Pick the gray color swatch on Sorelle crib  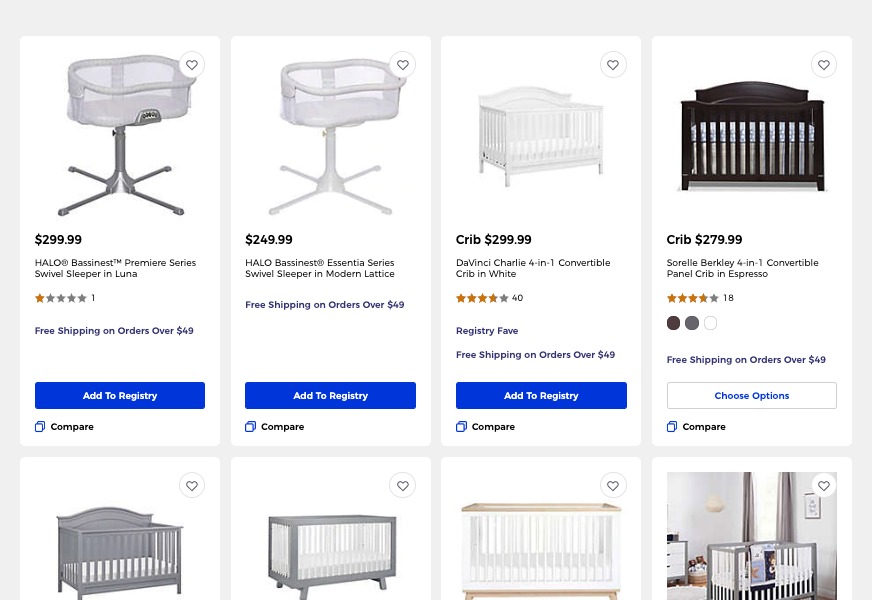coord(692,323)
